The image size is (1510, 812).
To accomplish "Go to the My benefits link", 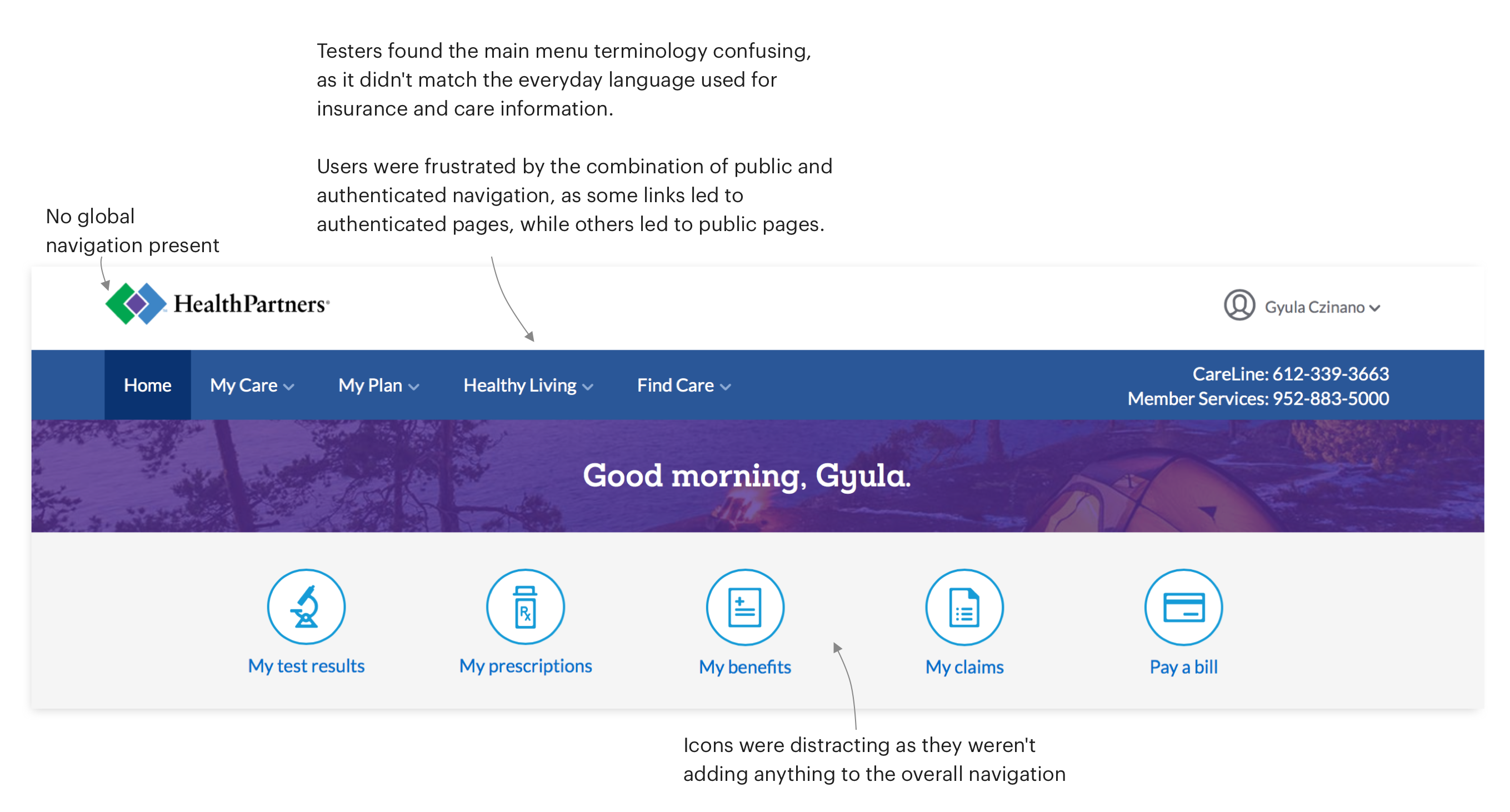I will [x=744, y=666].
